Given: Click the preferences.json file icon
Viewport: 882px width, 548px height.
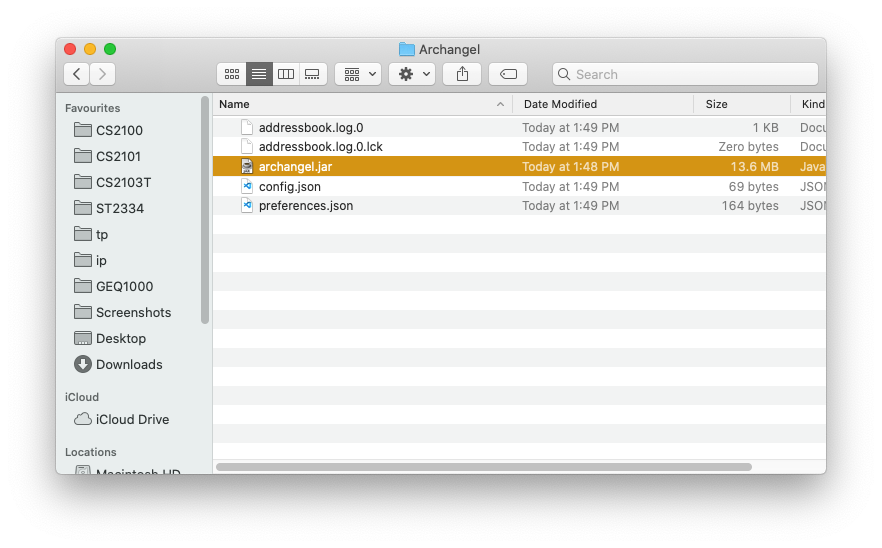Looking at the screenshot, I should pos(246,205).
